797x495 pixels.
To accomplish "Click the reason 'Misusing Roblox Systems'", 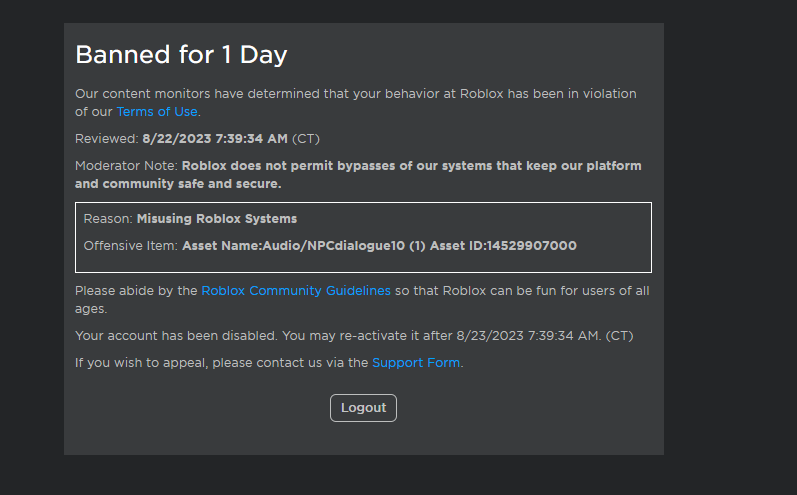I will coord(217,219).
